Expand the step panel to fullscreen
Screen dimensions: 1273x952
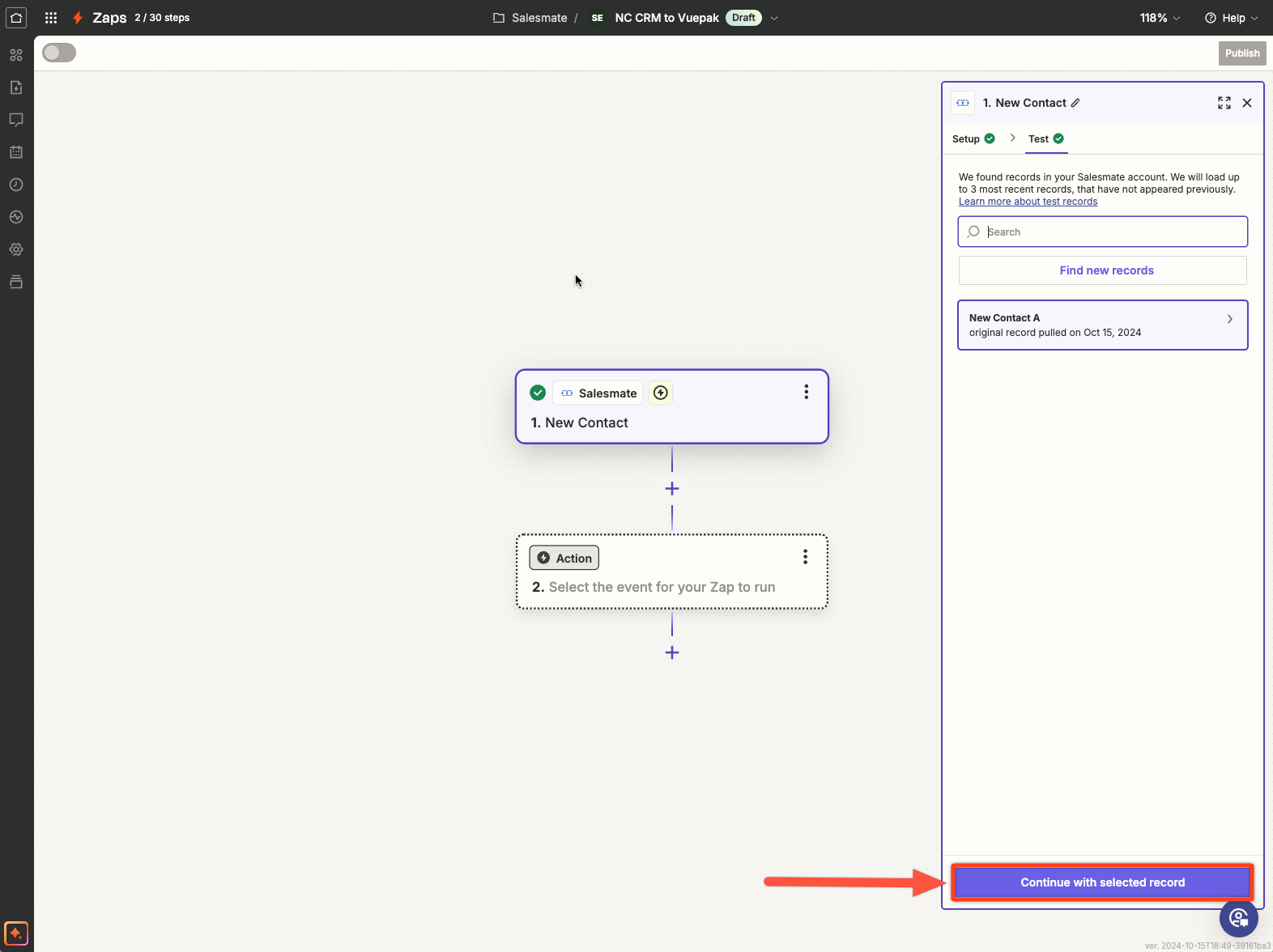point(1224,103)
